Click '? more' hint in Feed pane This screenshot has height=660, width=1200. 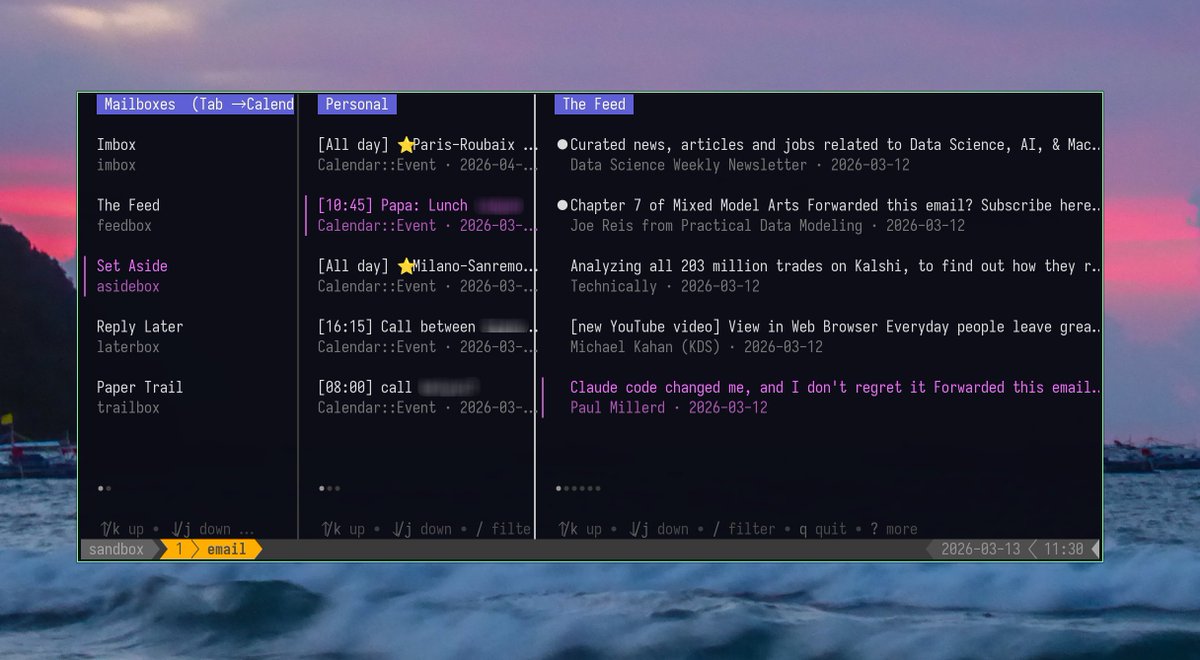coord(893,529)
